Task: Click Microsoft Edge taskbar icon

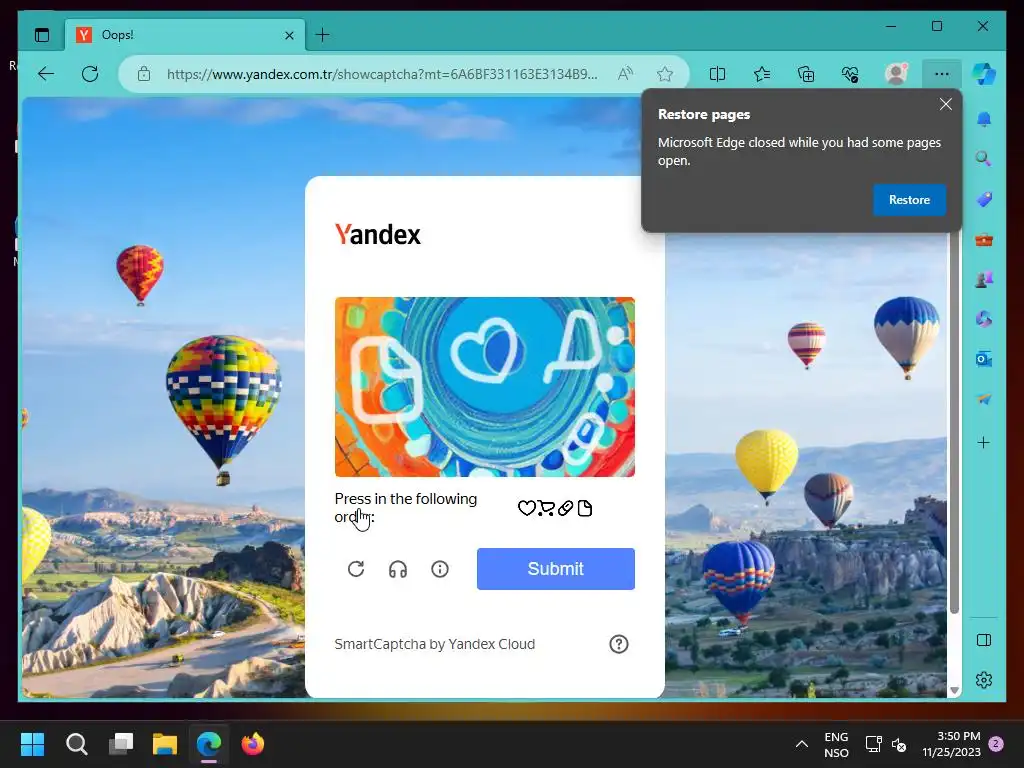Action: (x=209, y=744)
